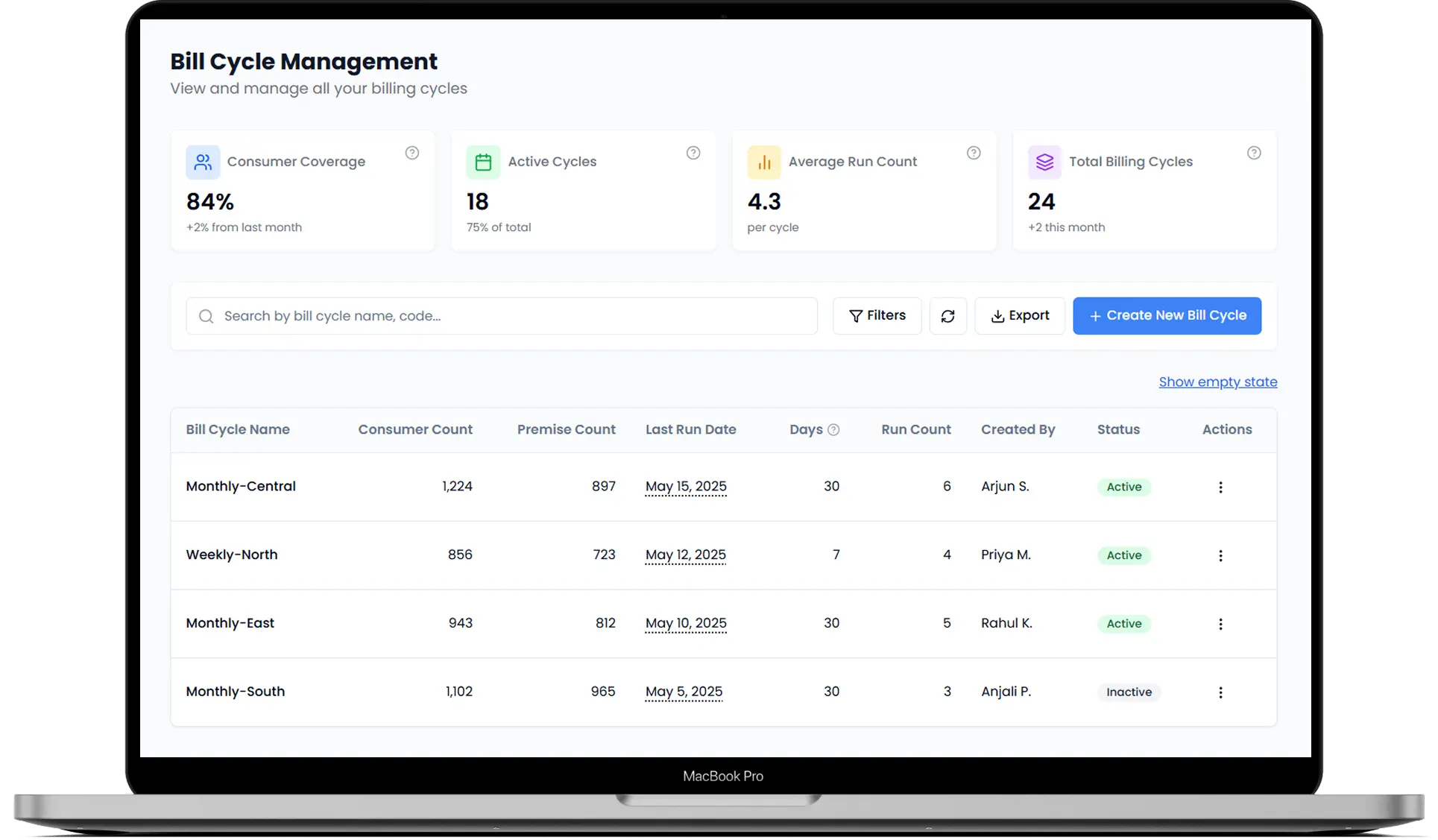Image resolution: width=1438 pixels, height=840 pixels.
Task: Click the Export button
Action: pos(1019,316)
